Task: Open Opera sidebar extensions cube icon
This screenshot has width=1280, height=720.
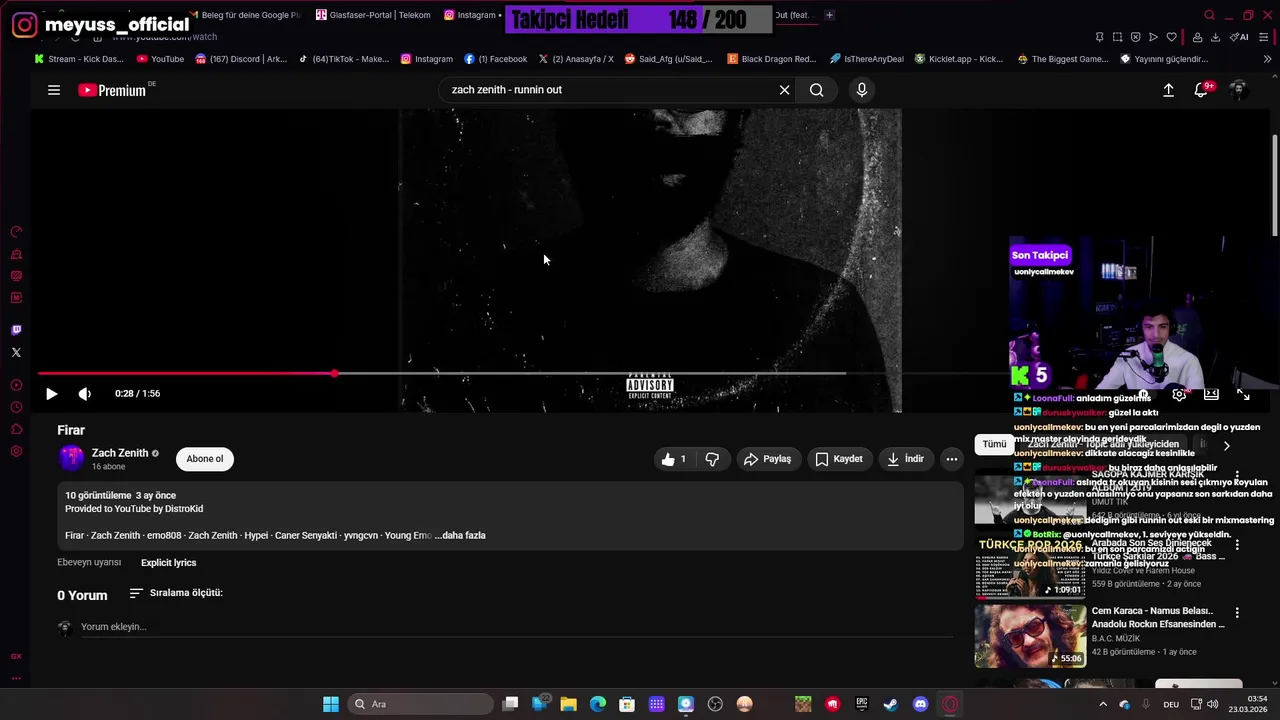Action: click(16, 429)
